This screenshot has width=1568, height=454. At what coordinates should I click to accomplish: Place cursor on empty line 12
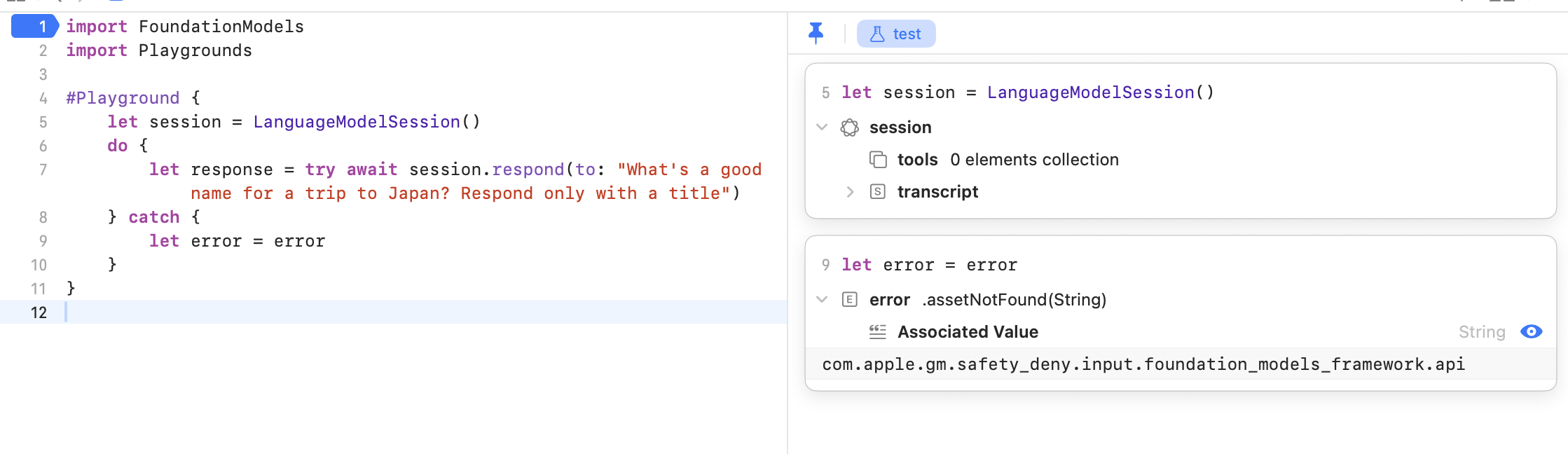pos(280,312)
